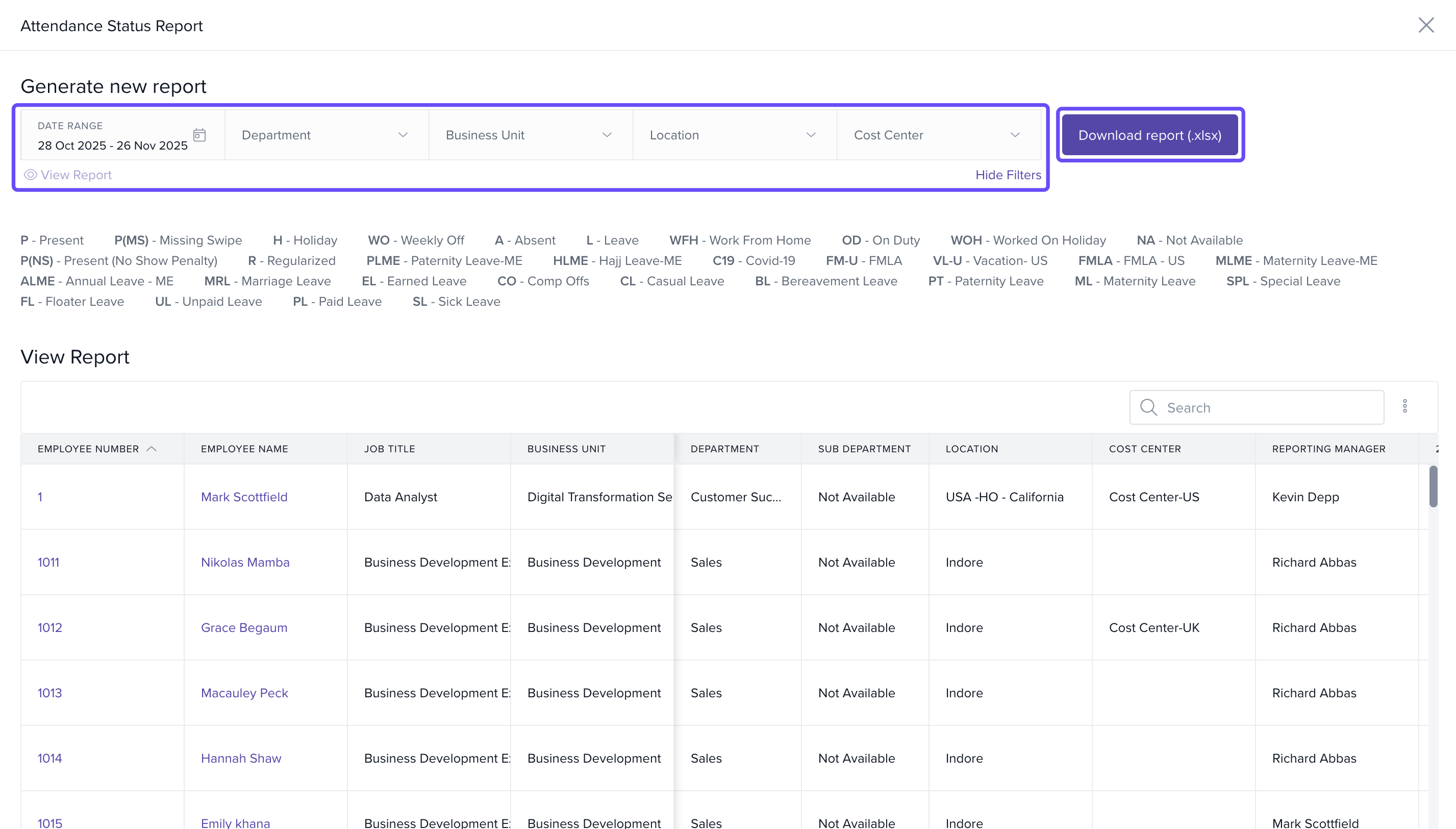Screen dimensions: 1456x829
Task: Click the View Report eye icon
Action: (x=31, y=175)
